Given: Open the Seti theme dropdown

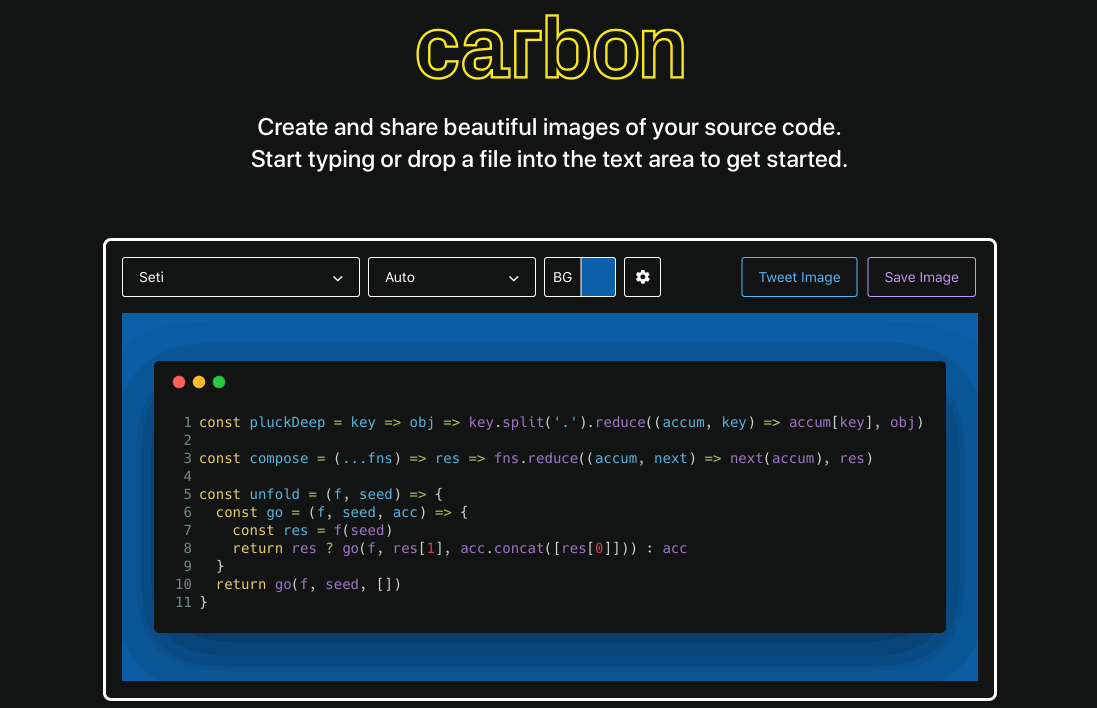Looking at the screenshot, I should point(240,277).
